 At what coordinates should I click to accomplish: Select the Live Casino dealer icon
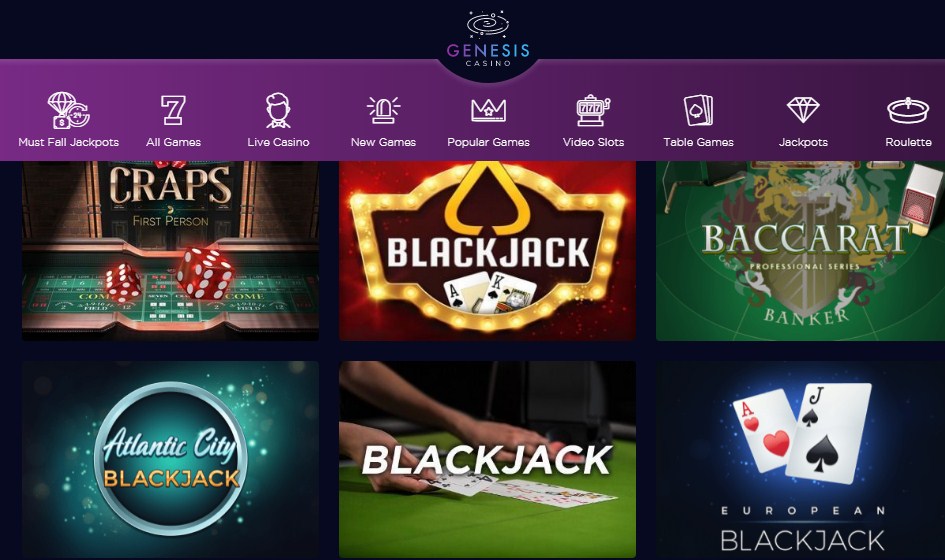click(x=278, y=110)
